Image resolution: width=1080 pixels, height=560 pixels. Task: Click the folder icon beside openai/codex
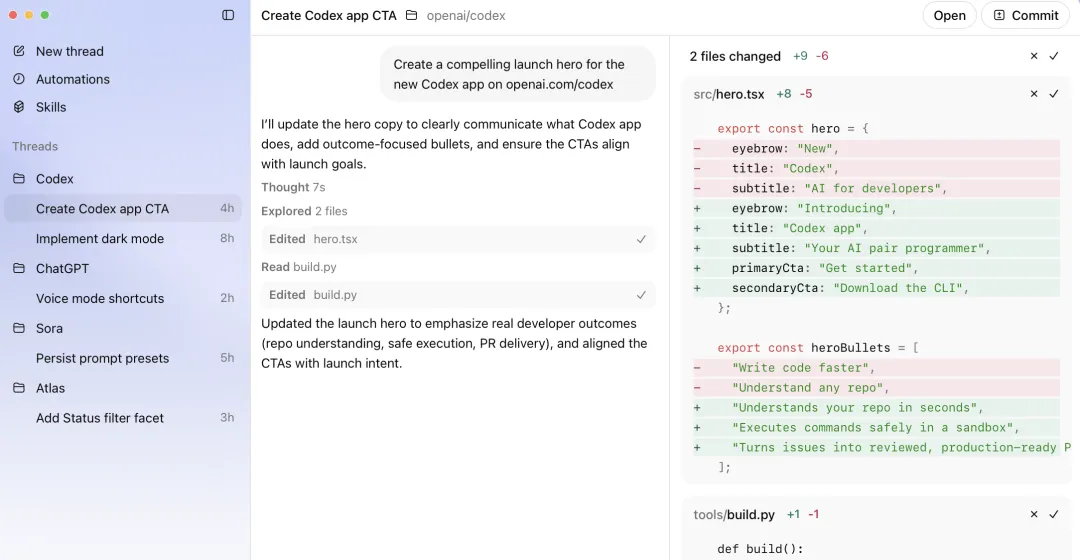click(412, 15)
